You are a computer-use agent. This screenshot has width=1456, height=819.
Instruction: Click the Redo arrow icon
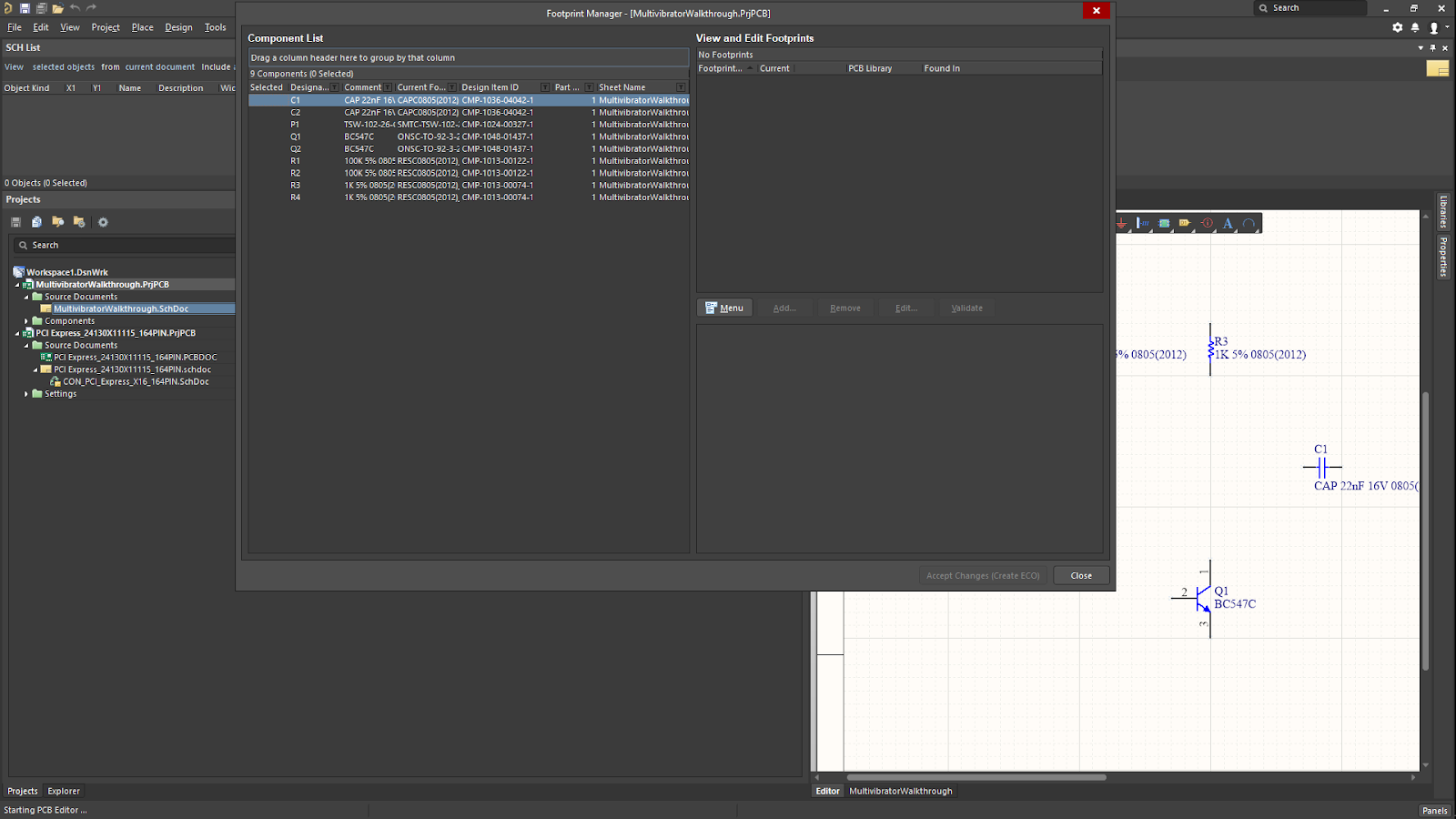click(x=91, y=8)
